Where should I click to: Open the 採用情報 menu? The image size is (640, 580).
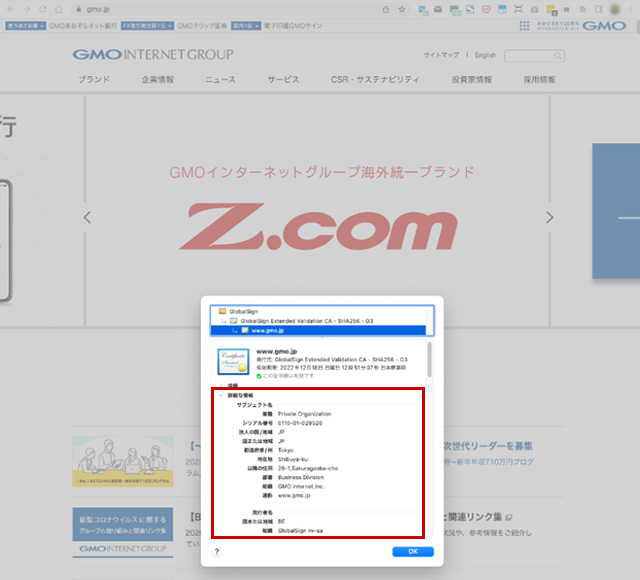tap(539, 79)
